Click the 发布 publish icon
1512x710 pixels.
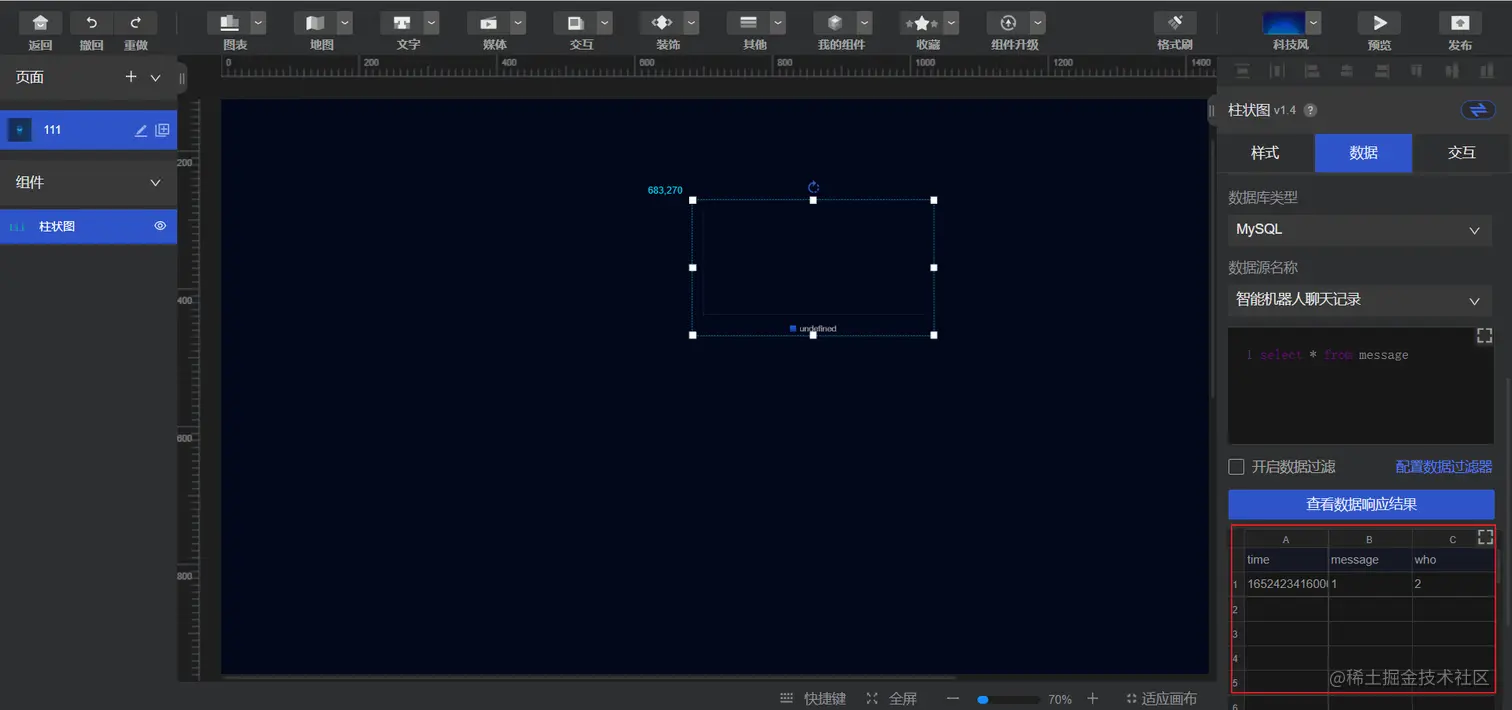[x=1460, y=22]
